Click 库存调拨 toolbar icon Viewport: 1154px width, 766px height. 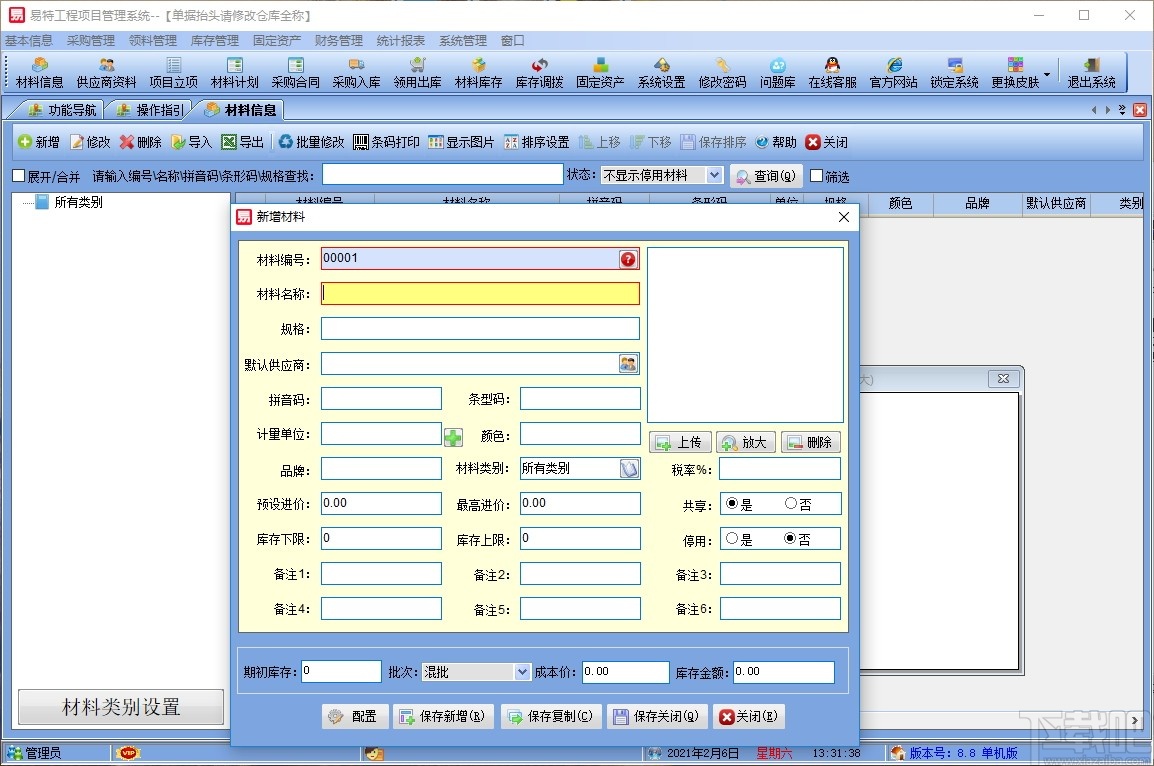coord(539,73)
